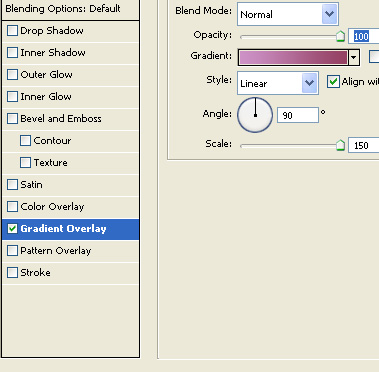Check the Bevel and Emboss checkbox
The image size is (379, 372).
click(12, 119)
